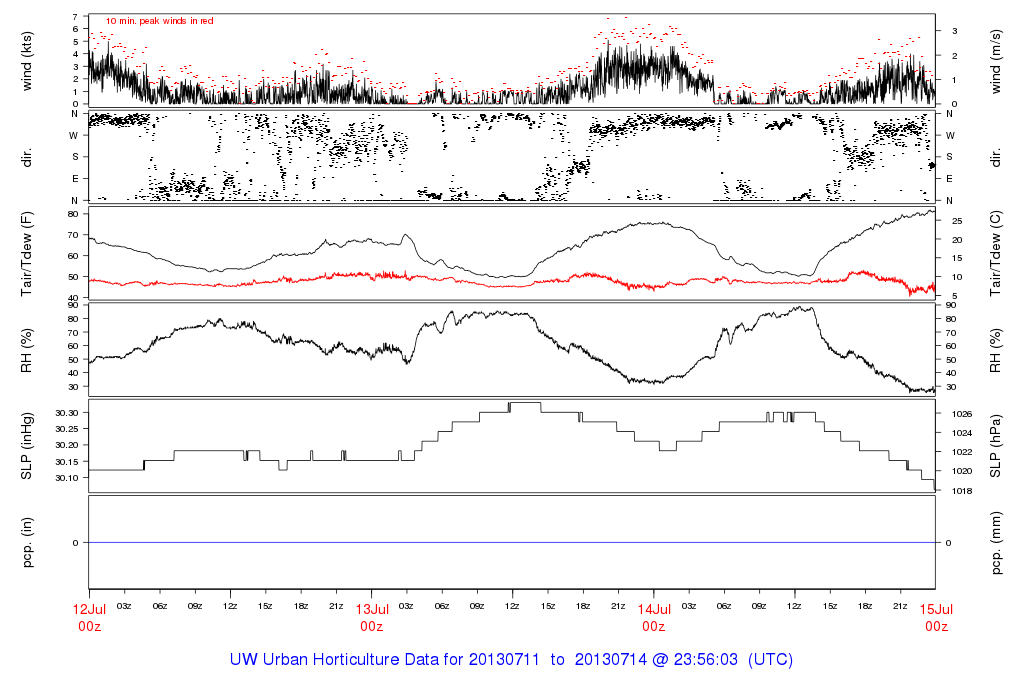Screen dimensions: 1024x700
Task: Select the "30.25" tick on SLP axis
Action: point(67,429)
